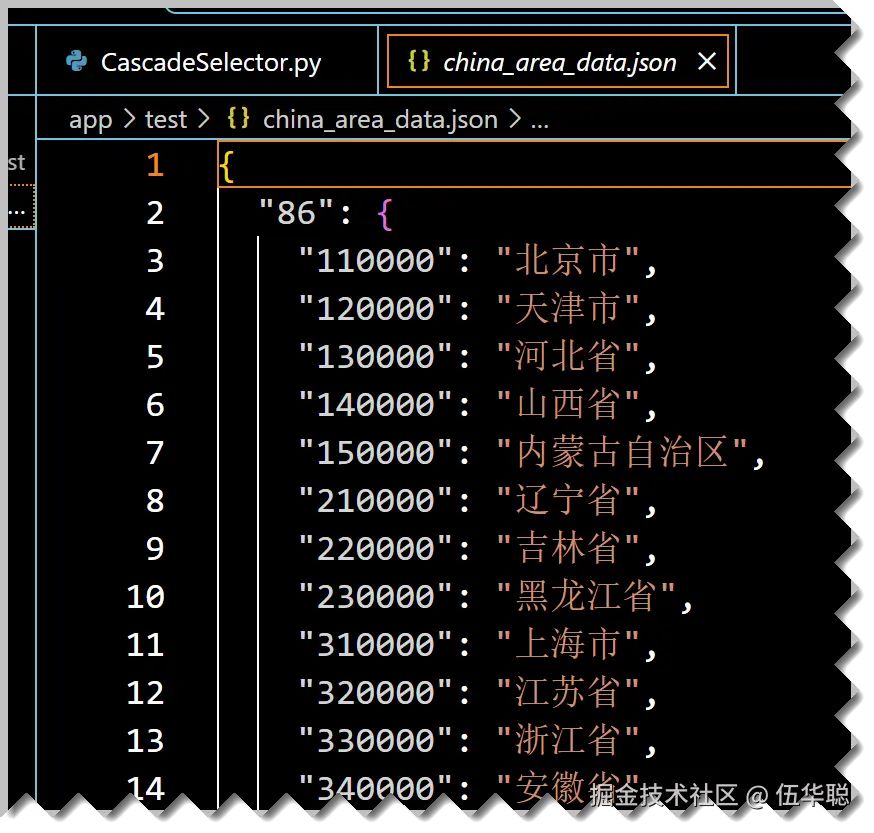Click the value "天津市"
The width and height of the screenshot is (874, 833).
coord(568,308)
